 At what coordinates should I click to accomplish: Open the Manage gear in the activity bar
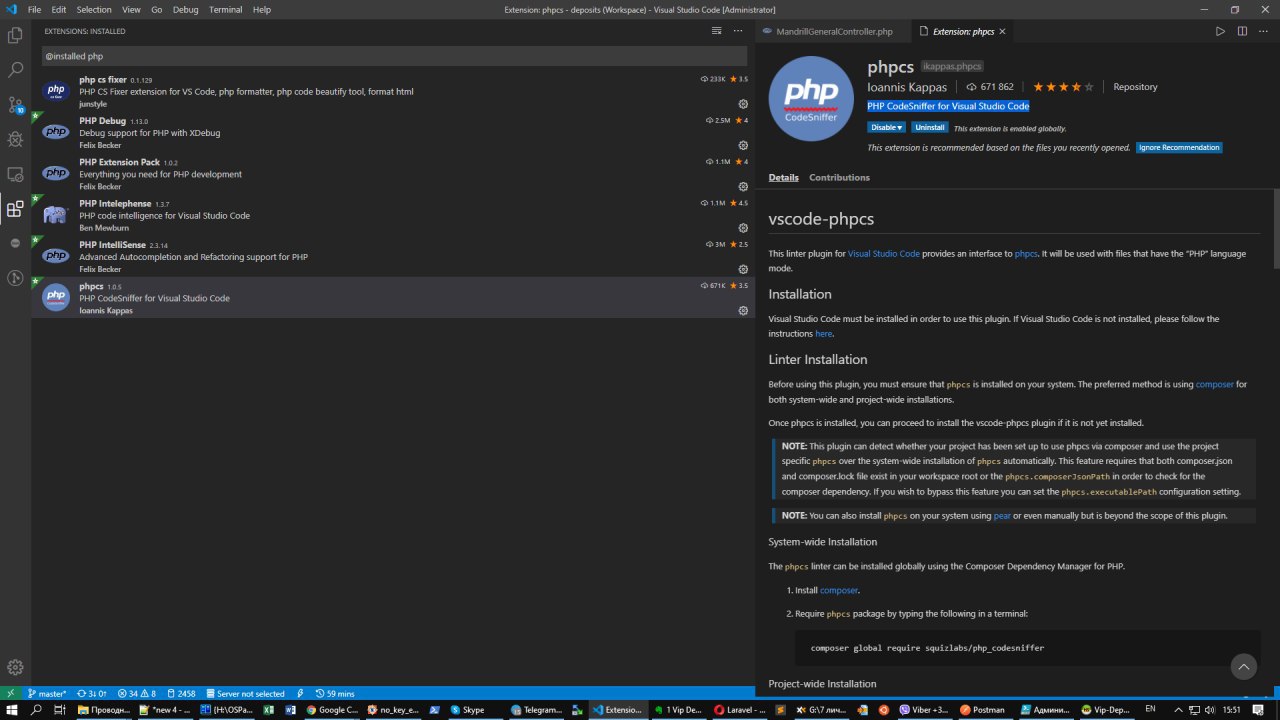[x=15, y=667]
